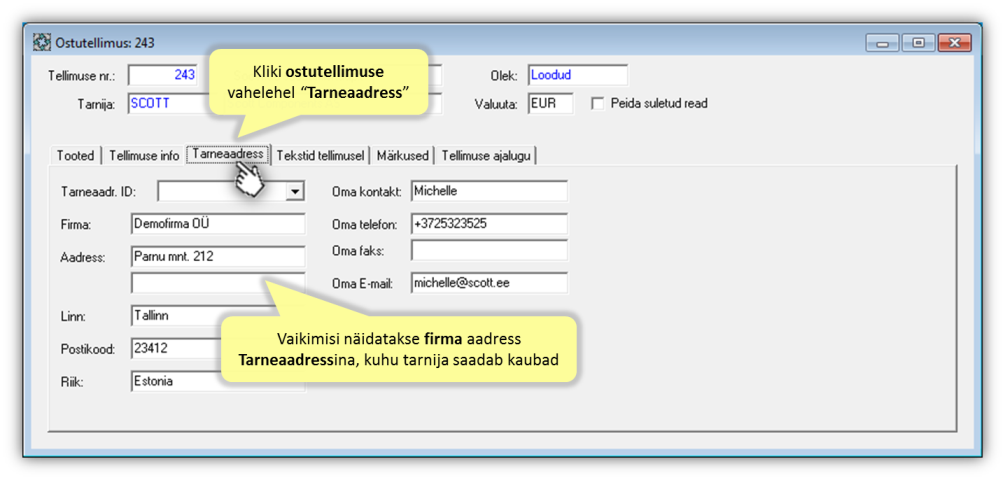Viewport: 1005px width, 480px height.
Task: Click the Oma E-mail field
Action: pos(488,283)
